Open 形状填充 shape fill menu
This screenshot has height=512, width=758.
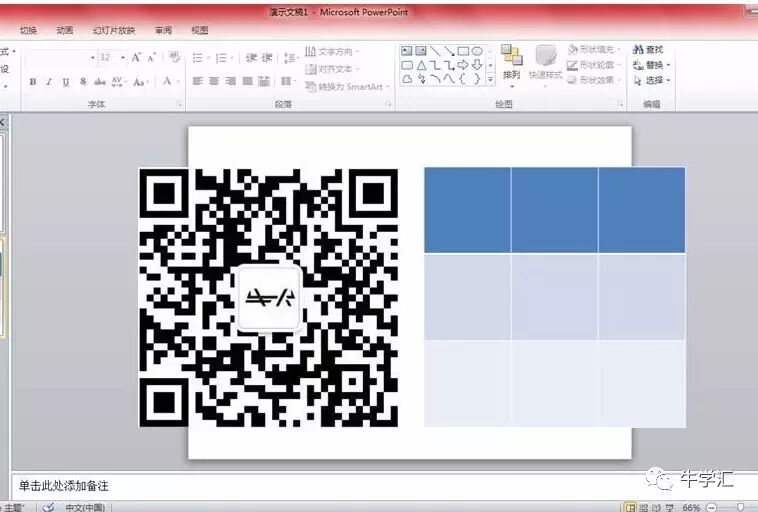(x=594, y=49)
